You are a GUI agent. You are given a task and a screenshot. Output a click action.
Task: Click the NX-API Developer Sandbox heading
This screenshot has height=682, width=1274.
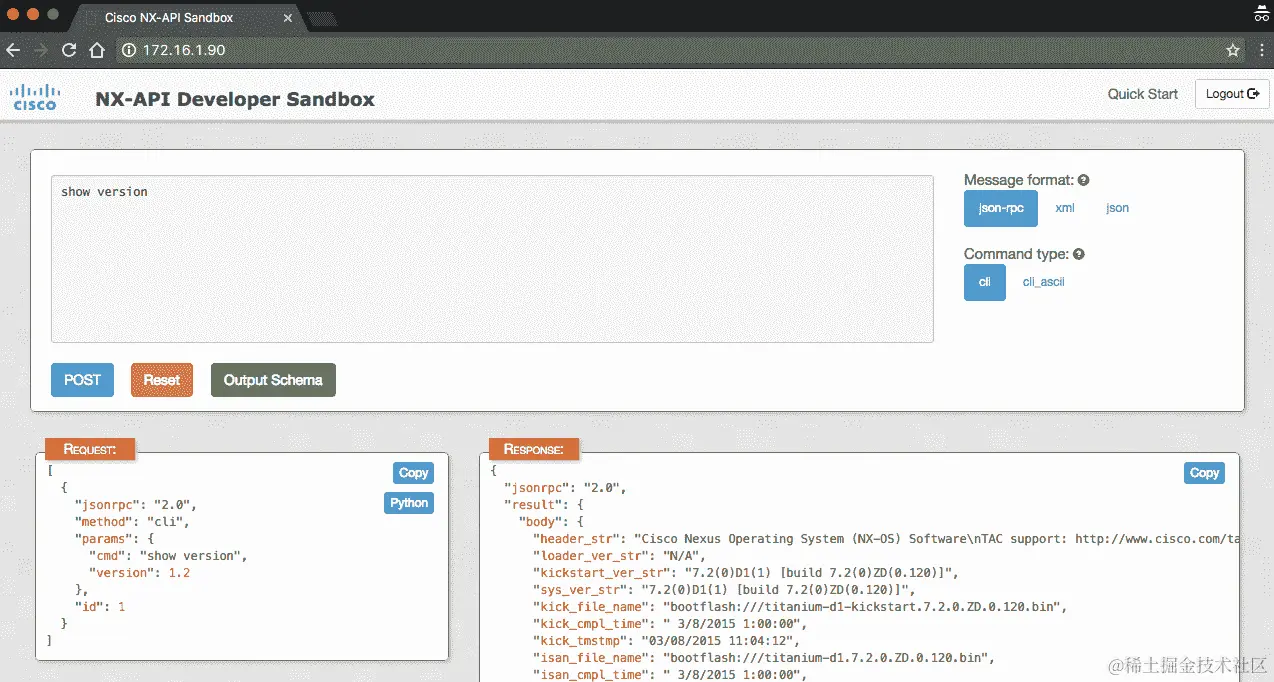click(235, 99)
